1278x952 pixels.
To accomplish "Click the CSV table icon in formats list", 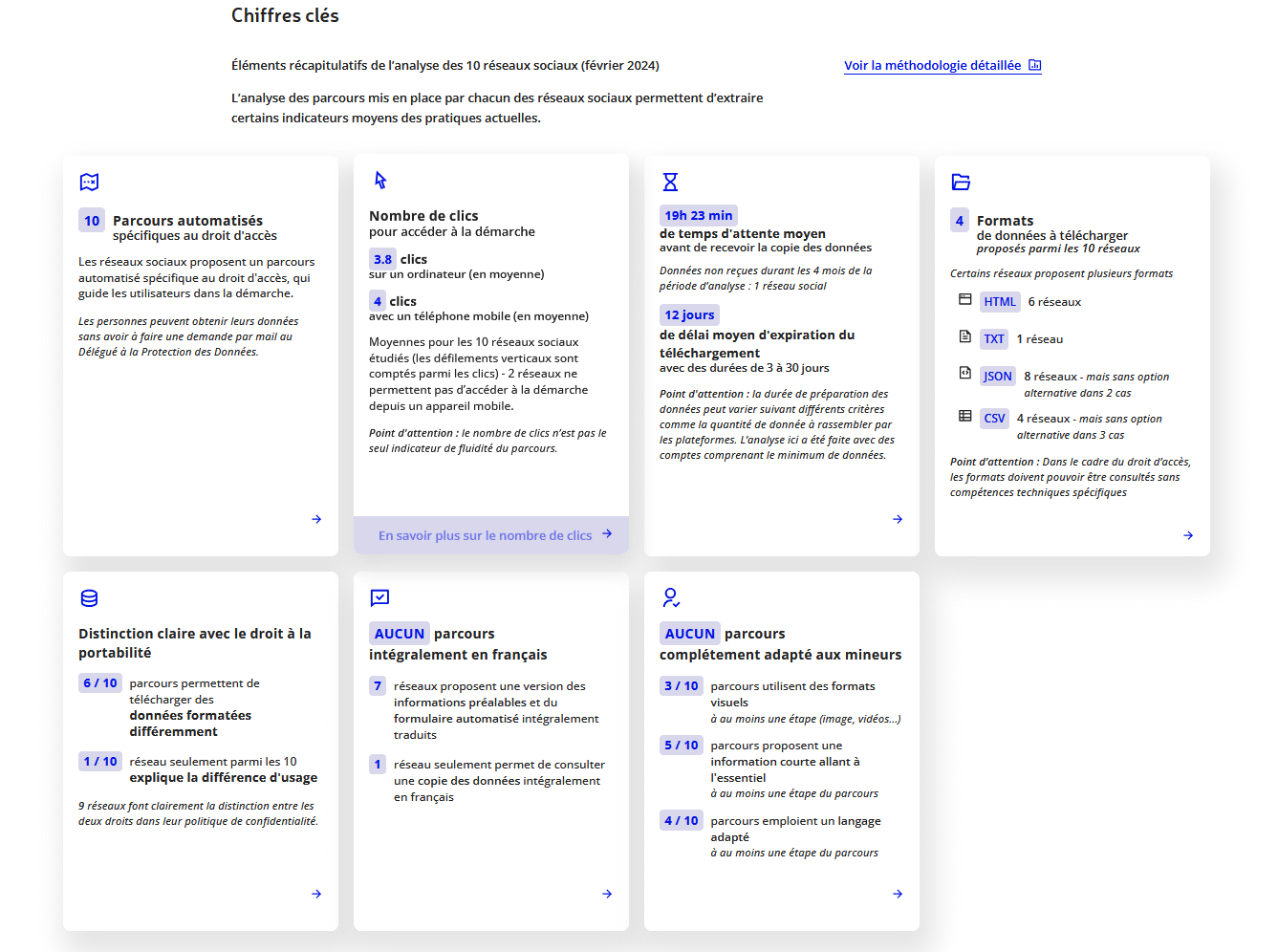I will click(x=964, y=416).
